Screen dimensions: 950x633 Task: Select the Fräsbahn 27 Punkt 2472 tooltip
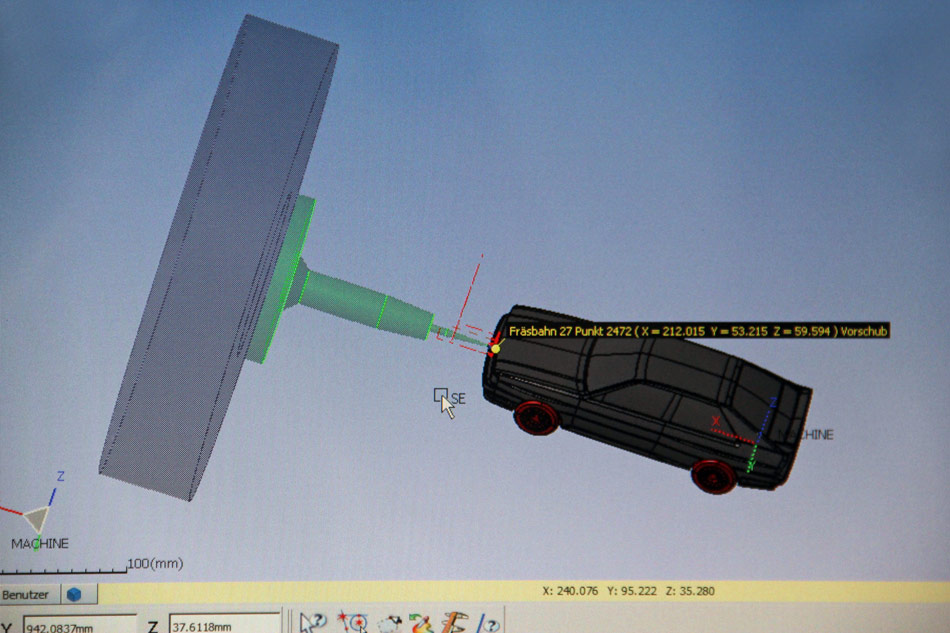tap(699, 331)
